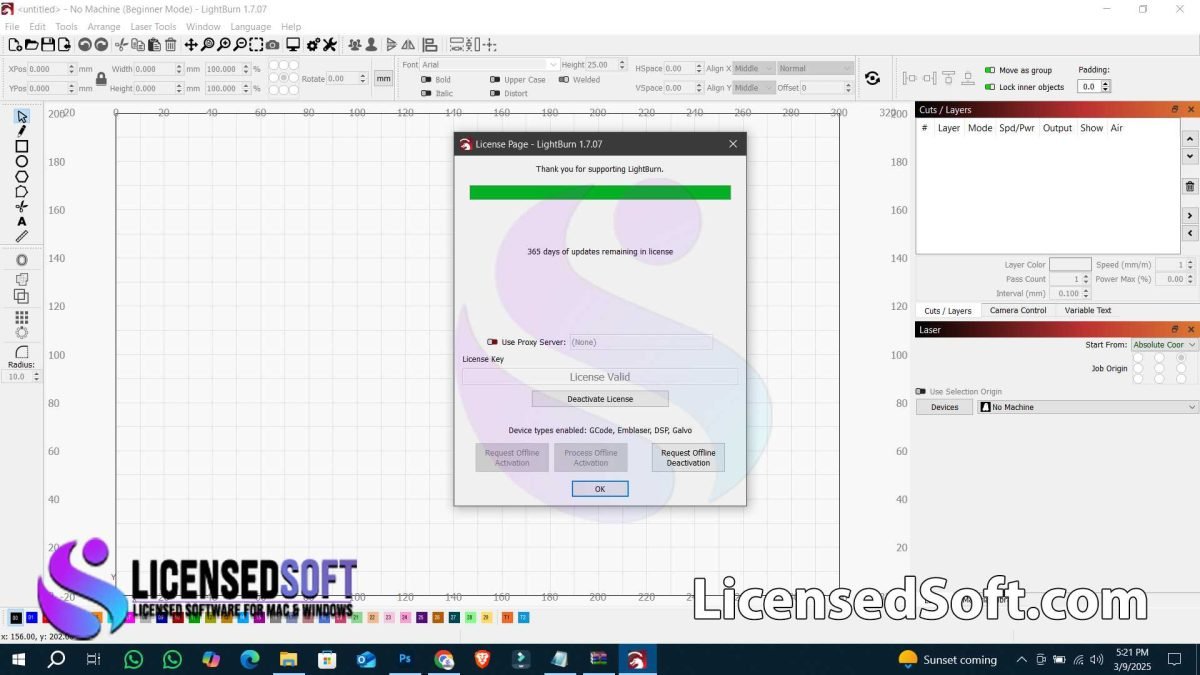Click the New file icon in toolbar

[x=16, y=45]
